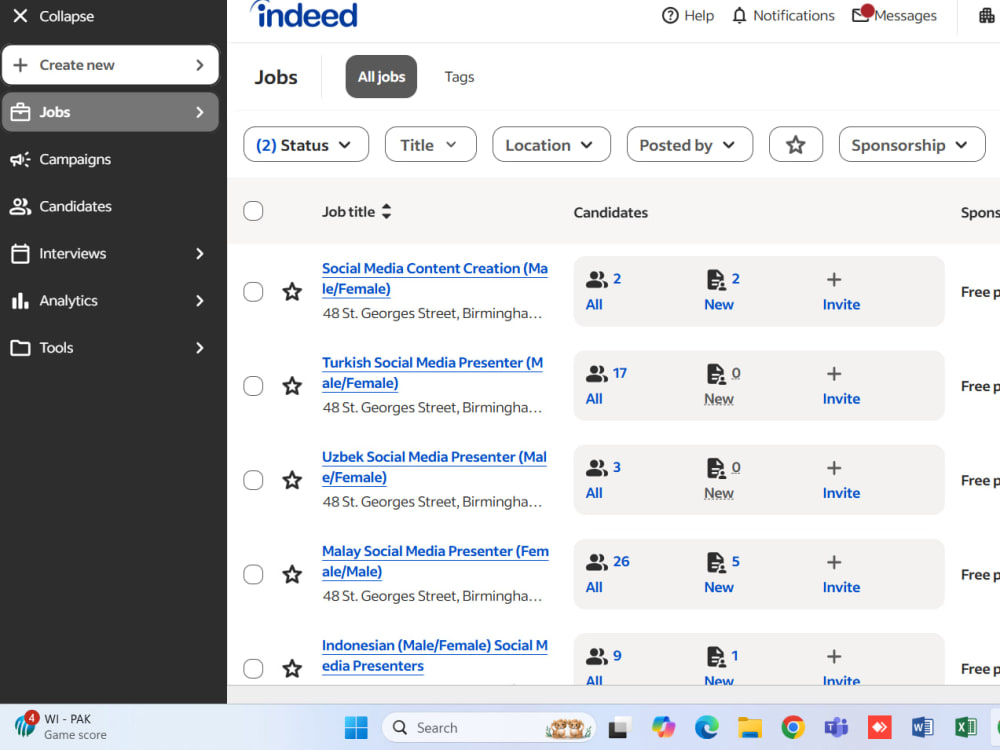This screenshot has width=1000, height=750.
Task: Switch to the Tags tab
Action: pyautogui.click(x=459, y=77)
